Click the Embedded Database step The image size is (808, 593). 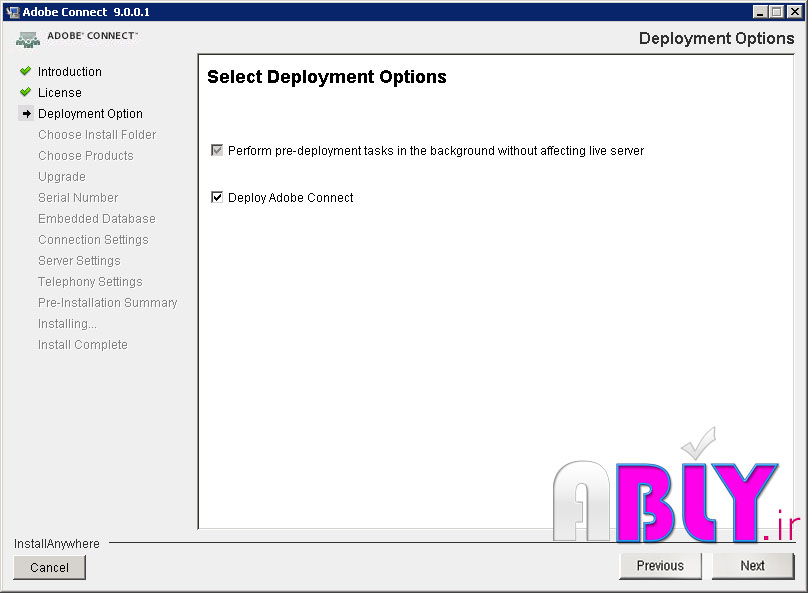click(x=96, y=218)
